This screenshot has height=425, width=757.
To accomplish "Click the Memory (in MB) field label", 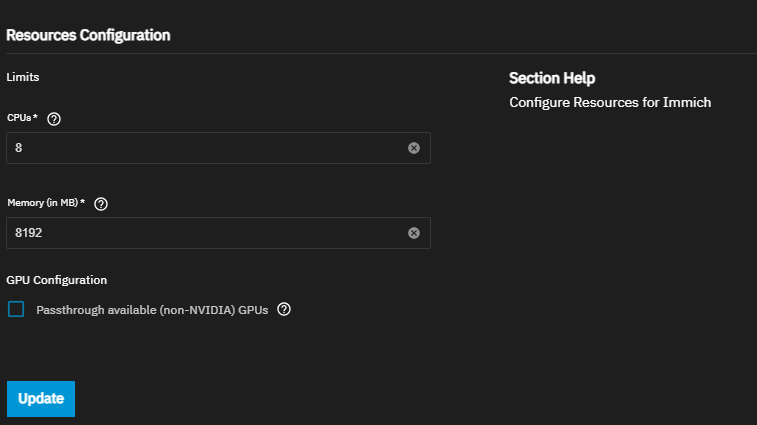I will 42,203.
